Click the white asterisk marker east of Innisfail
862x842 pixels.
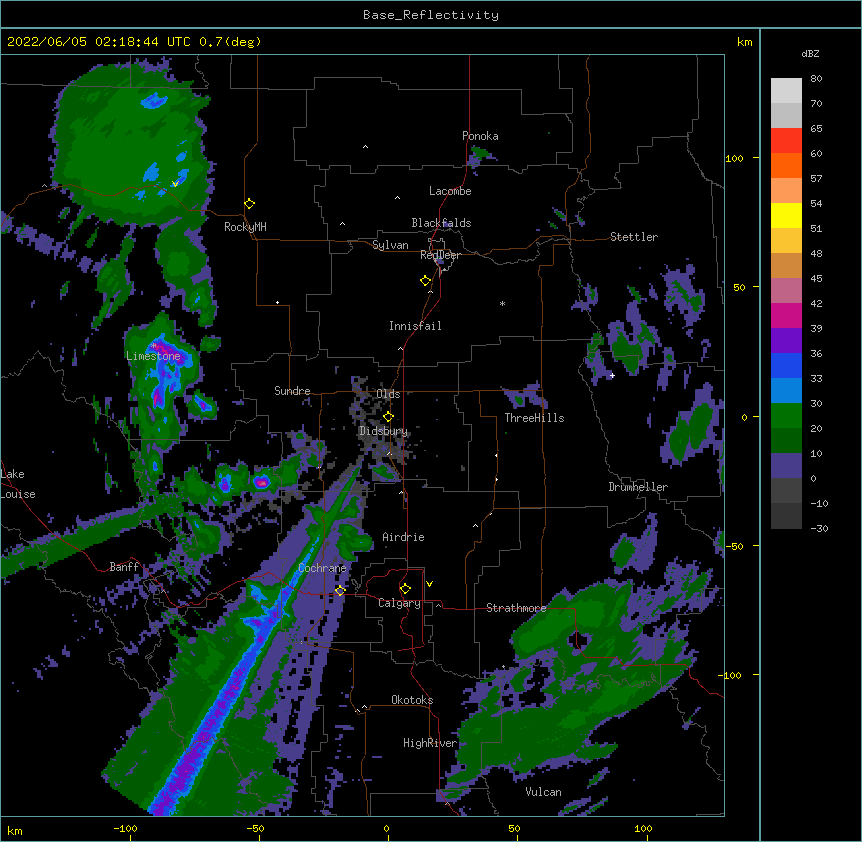pos(502,303)
